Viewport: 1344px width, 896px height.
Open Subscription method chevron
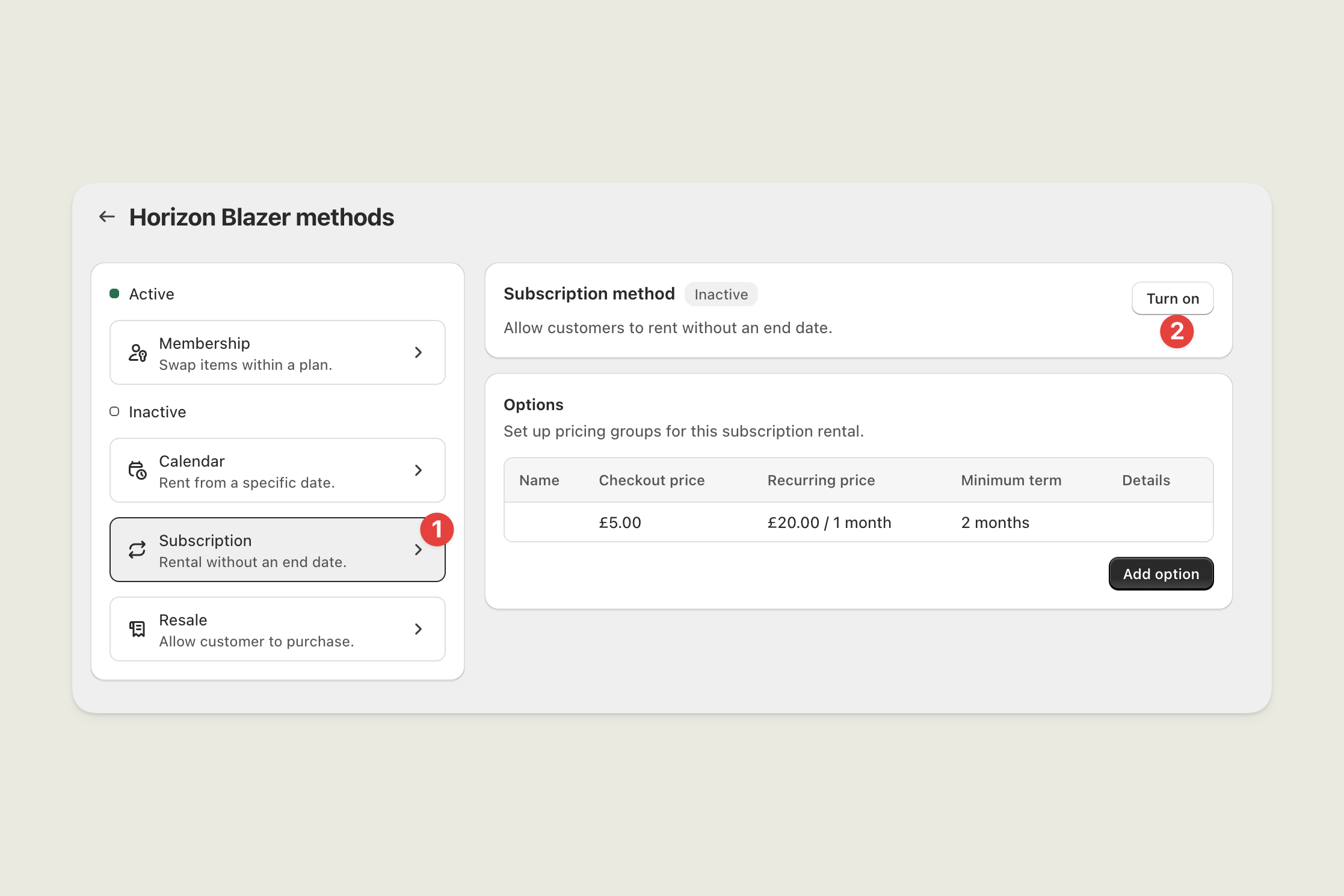click(x=419, y=550)
